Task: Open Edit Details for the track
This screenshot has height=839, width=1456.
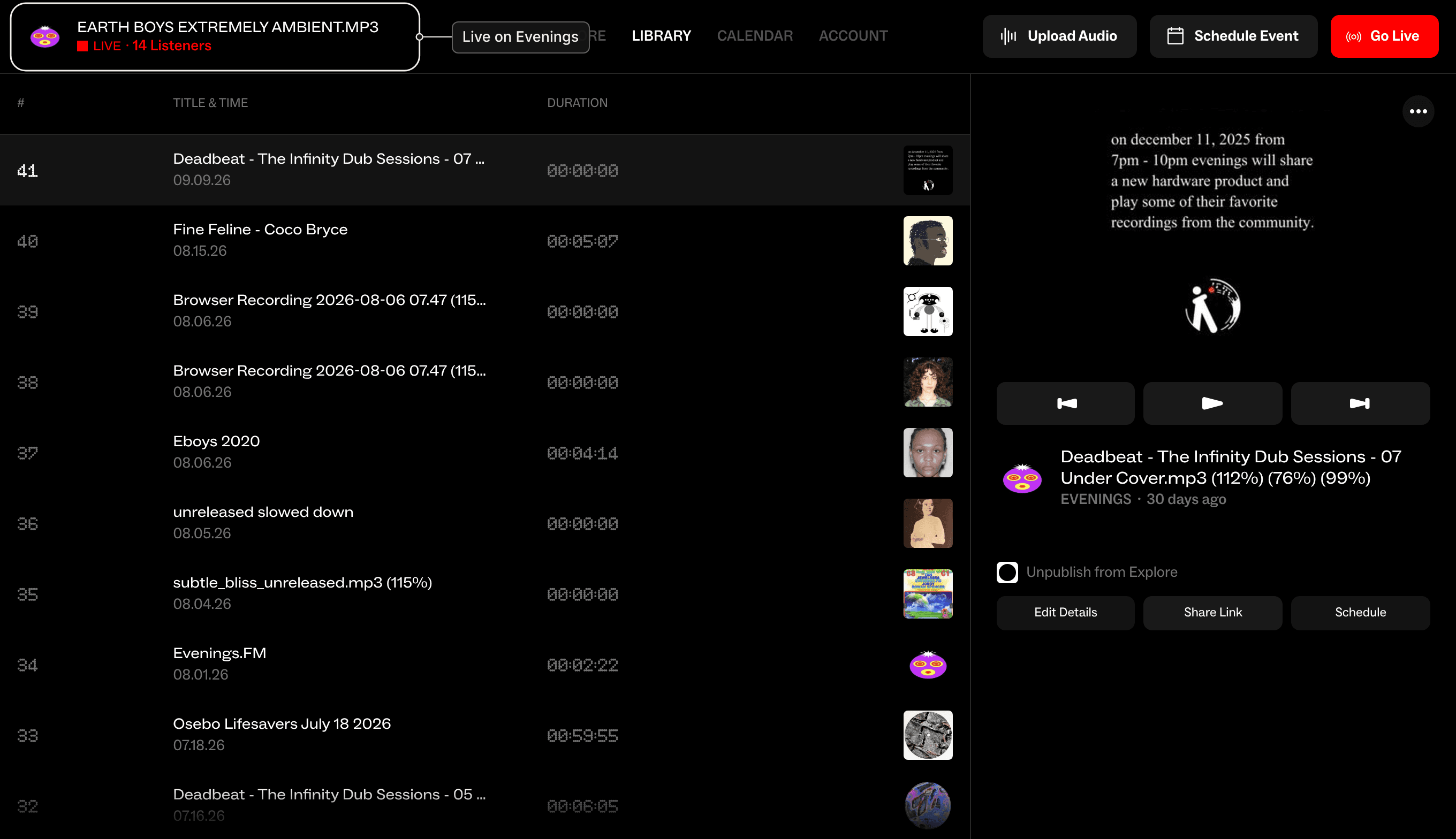Action: tap(1065, 613)
